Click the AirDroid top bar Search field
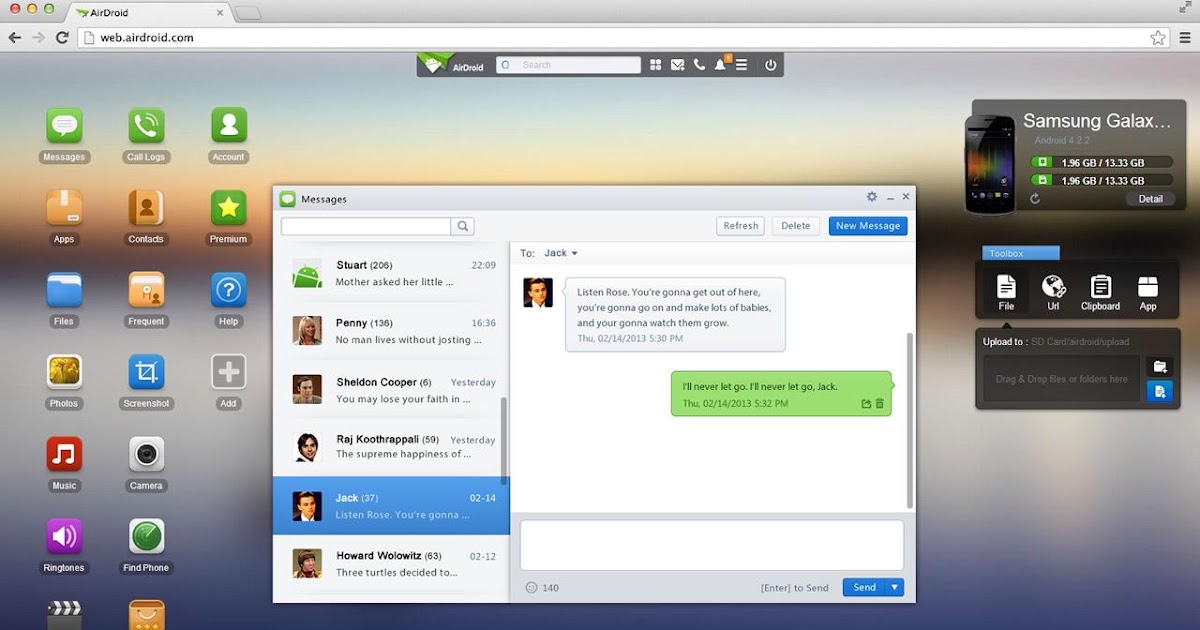The width and height of the screenshot is (1200, 630). click(568, 65)
